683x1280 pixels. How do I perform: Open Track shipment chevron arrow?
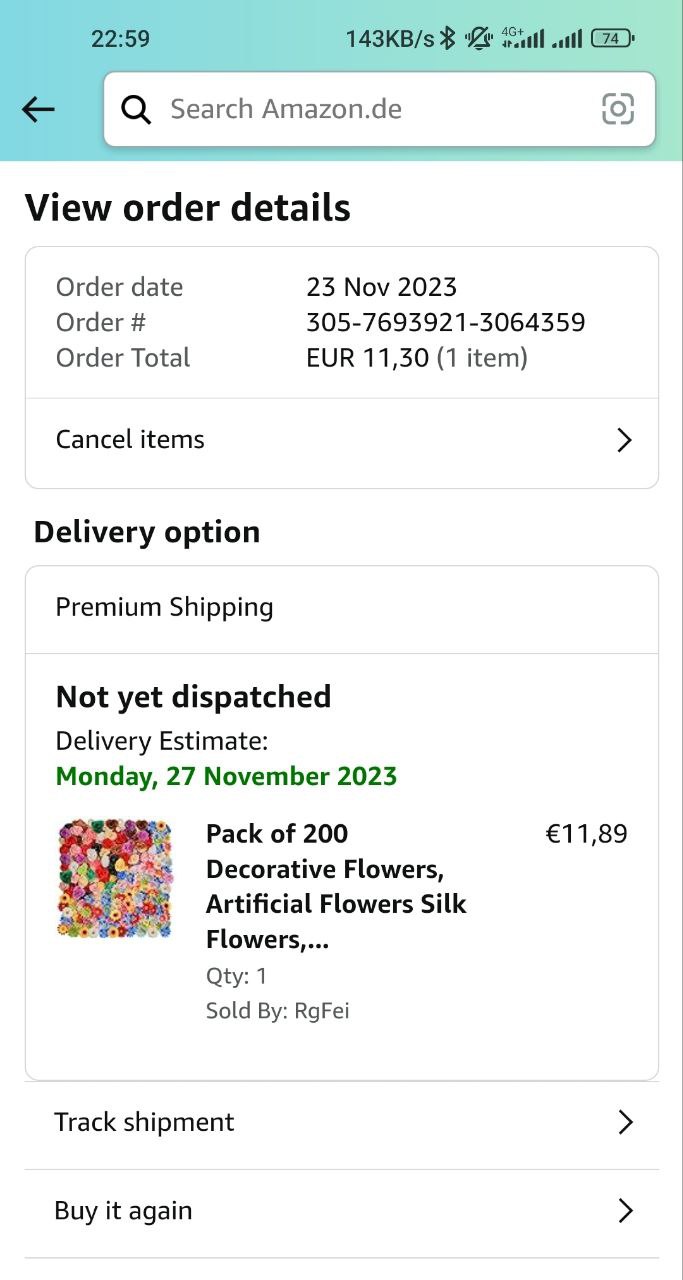tap(625, 1122)
